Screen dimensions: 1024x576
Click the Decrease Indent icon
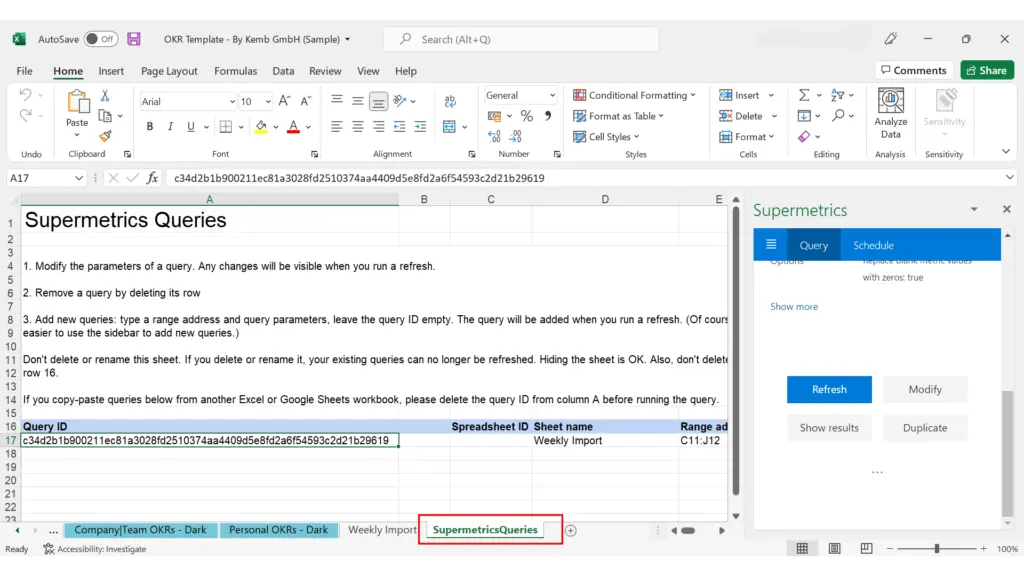coord(399,127)
